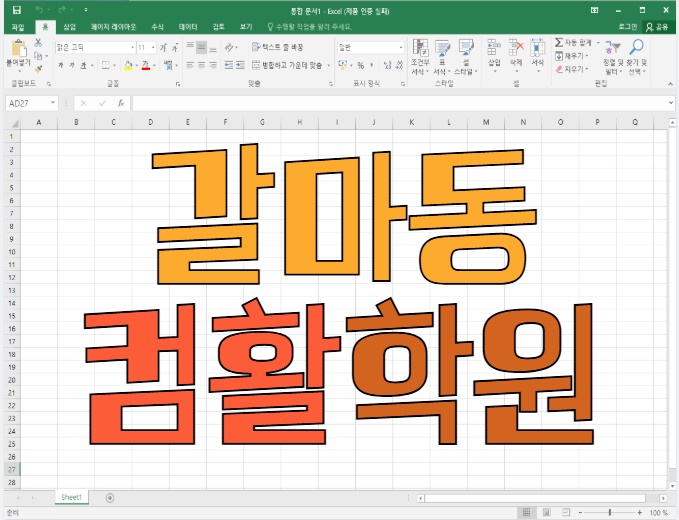Click the Format cells (서식) icon
The image size is (679, 520).
[537, 47]
